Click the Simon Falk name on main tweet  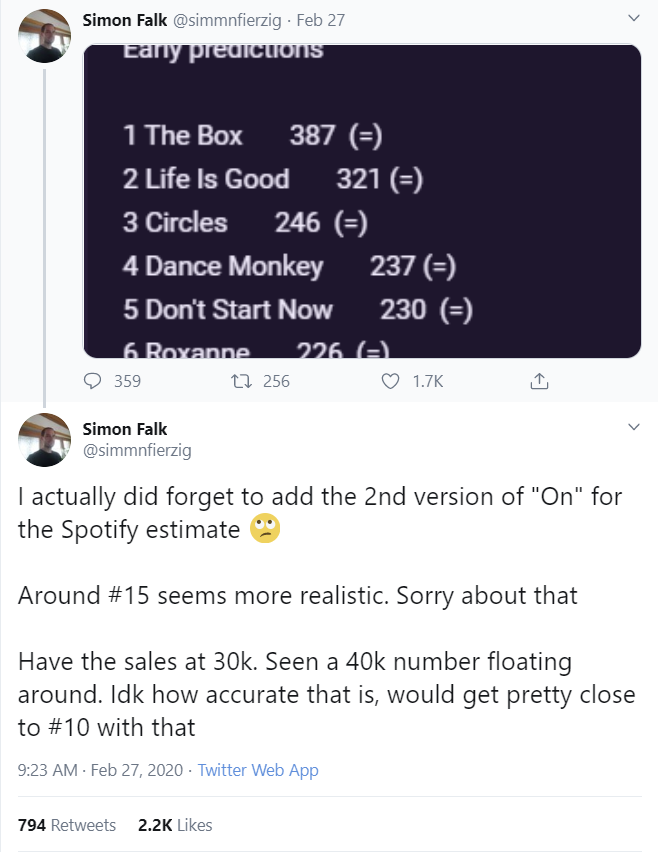pos(124,429)
